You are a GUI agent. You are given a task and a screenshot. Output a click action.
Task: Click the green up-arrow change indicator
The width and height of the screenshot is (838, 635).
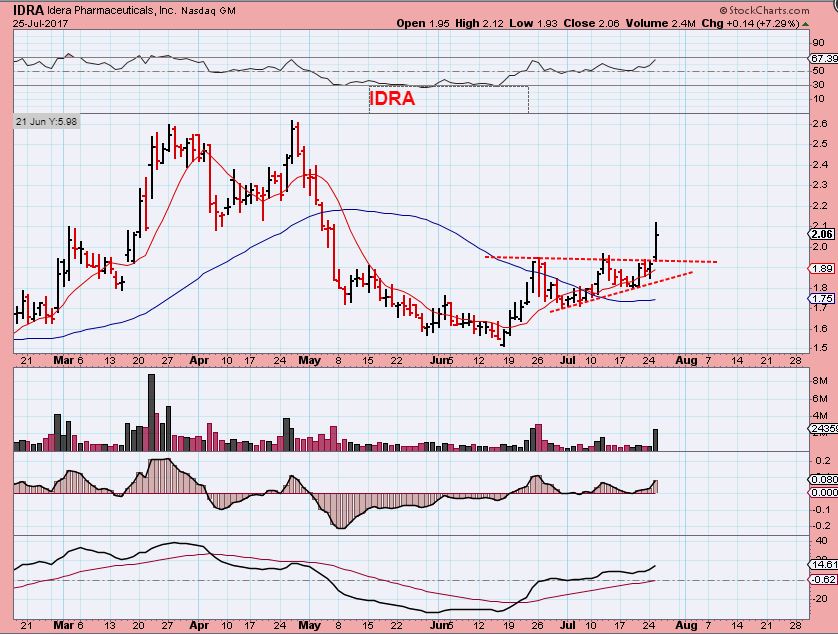805,24
